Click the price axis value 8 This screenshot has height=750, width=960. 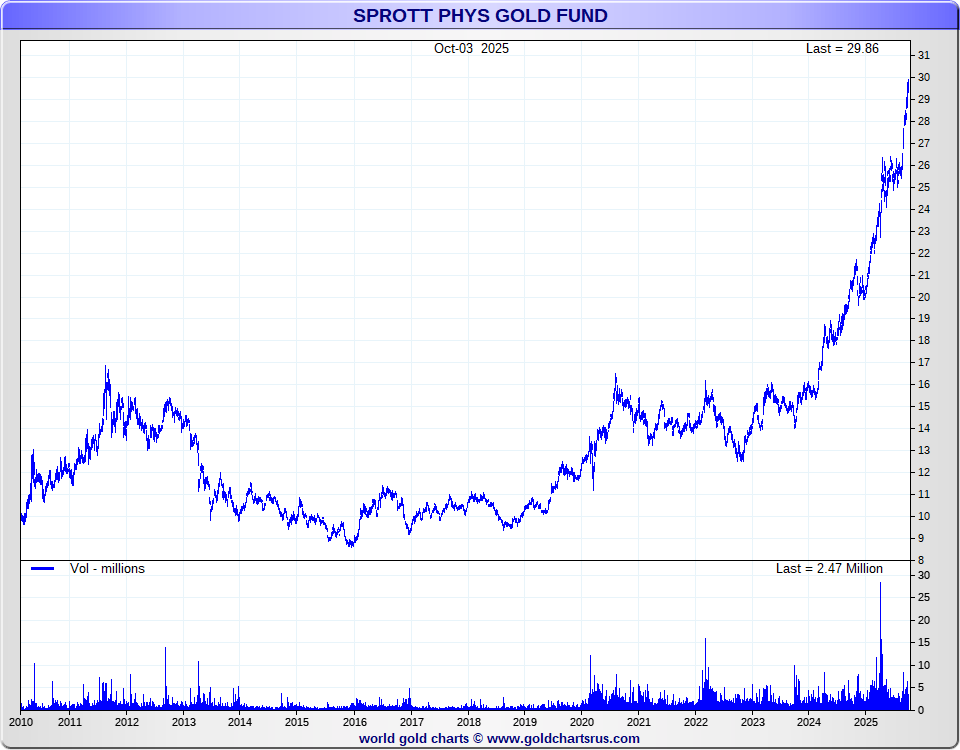point(920,560)
